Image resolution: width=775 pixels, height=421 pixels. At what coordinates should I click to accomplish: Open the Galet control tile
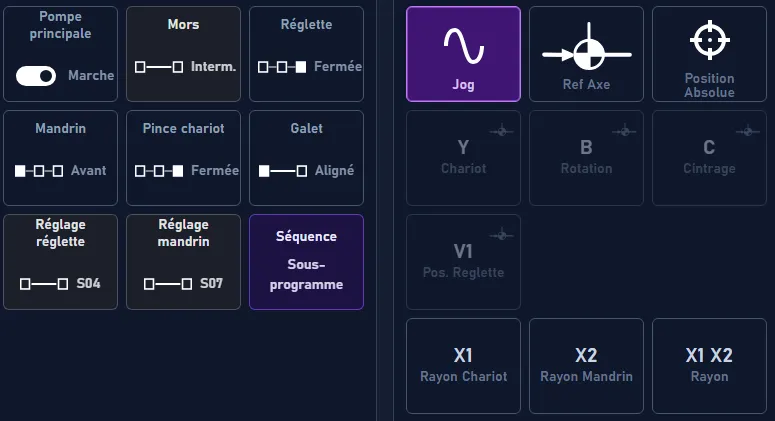(x=306, y=158)
